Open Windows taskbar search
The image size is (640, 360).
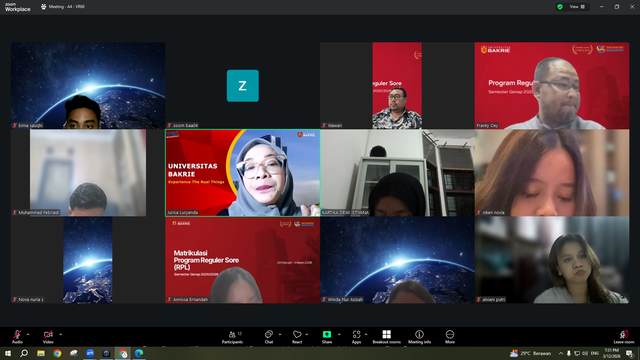coord(24,353)
